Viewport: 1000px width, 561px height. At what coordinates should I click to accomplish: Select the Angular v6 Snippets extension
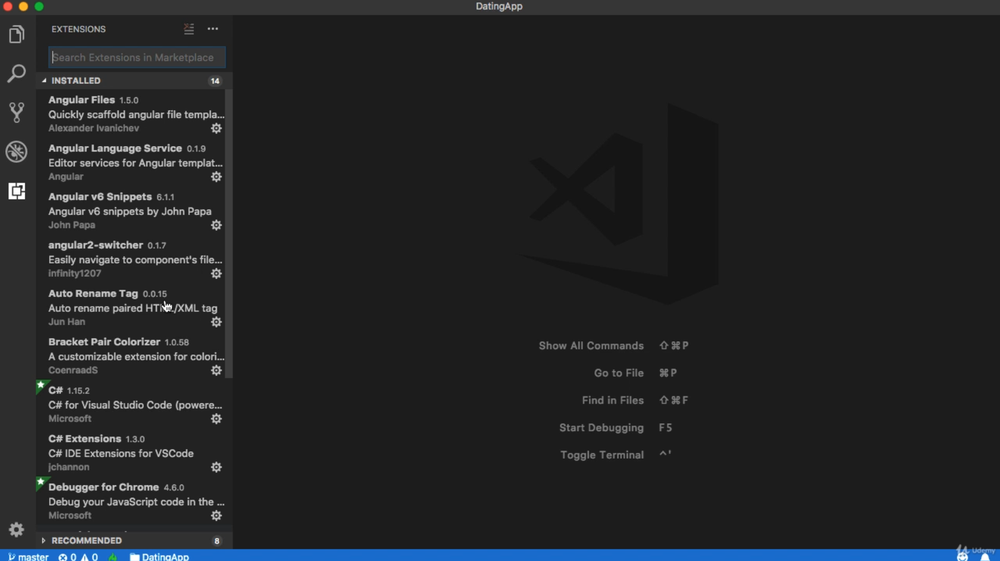coord(131,210)
